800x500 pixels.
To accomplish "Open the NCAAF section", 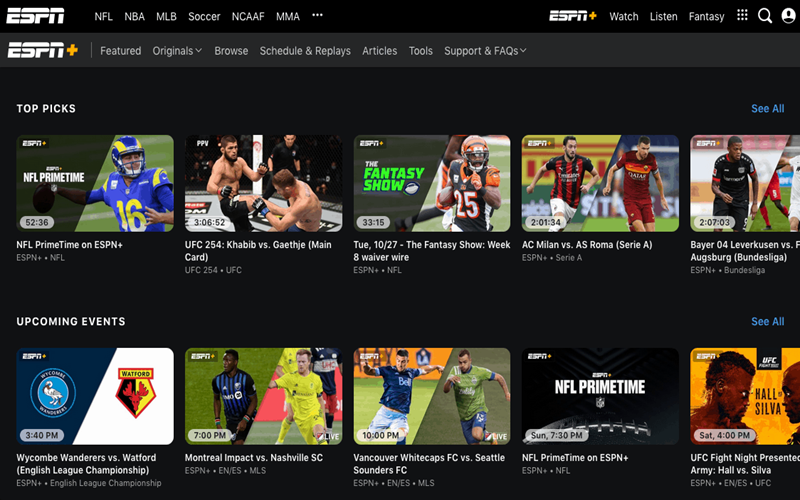I will [248, 16].
